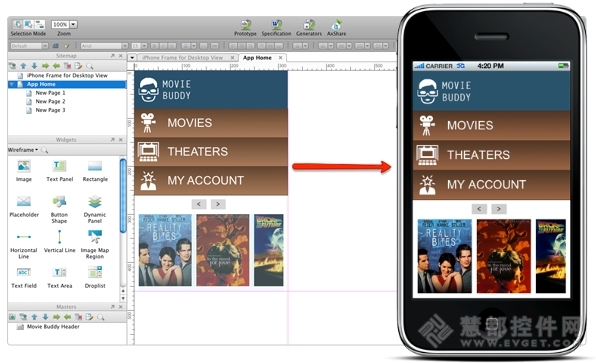Close the Sitemap panel
The image size is (596, 363).
click(120, 55)
